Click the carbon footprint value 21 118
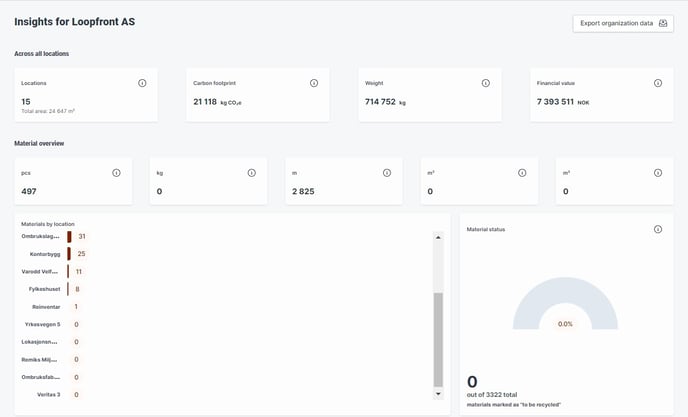The image size is (688, 417). tap(205, 102)
